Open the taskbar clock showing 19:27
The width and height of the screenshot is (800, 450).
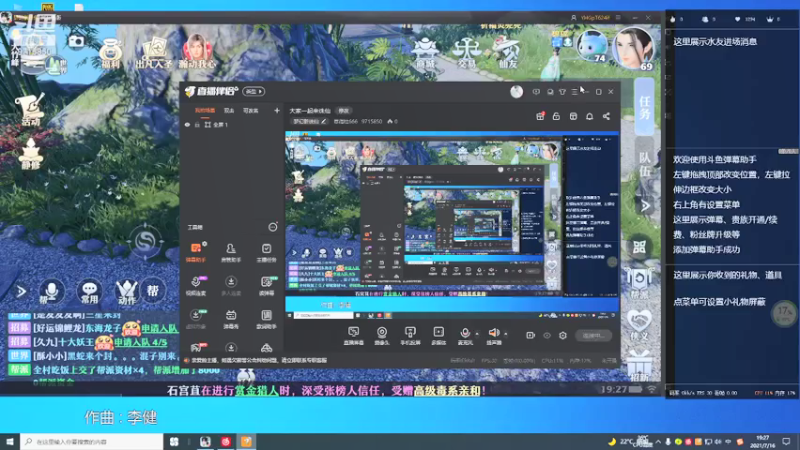(762, 441)
